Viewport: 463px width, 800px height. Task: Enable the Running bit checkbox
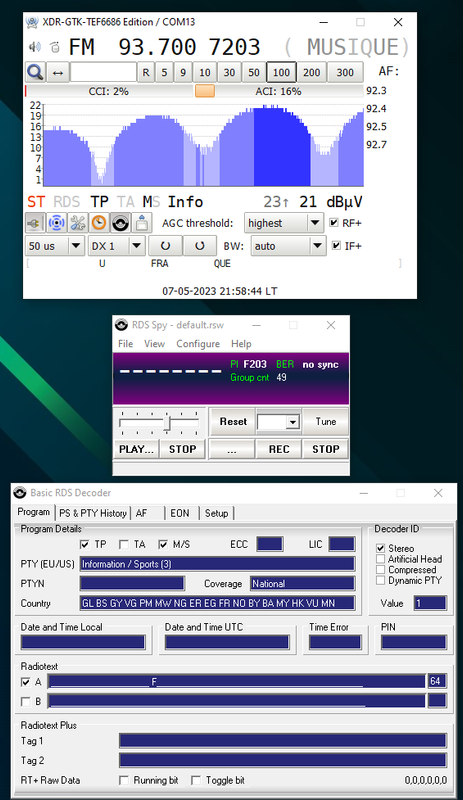[124, 780]
